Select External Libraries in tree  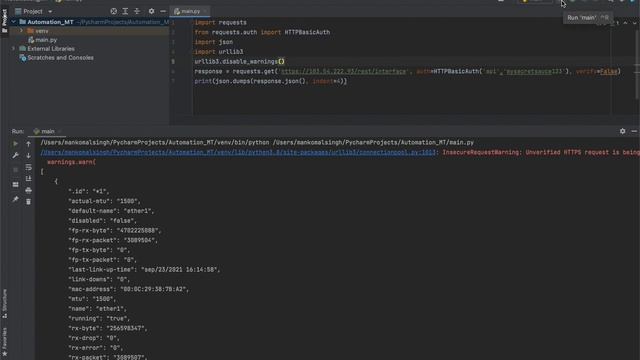pos(51,49)
